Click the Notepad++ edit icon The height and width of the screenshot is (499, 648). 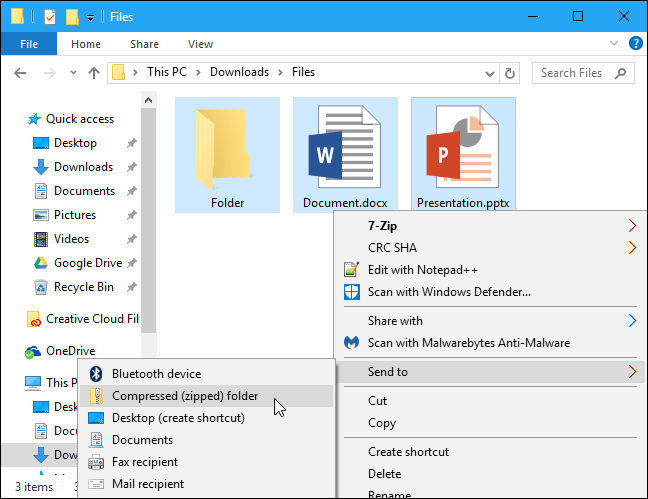tap(351, 270)
